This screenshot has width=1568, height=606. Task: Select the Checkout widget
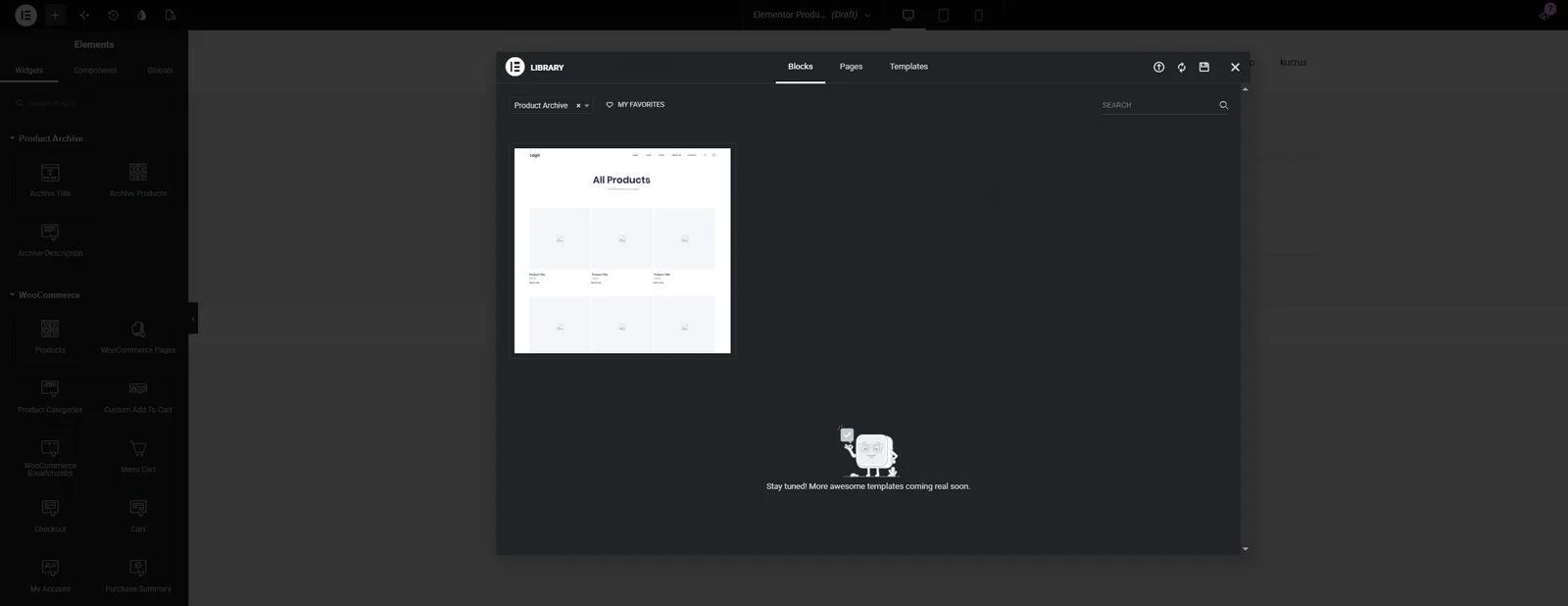click(50, 516)
